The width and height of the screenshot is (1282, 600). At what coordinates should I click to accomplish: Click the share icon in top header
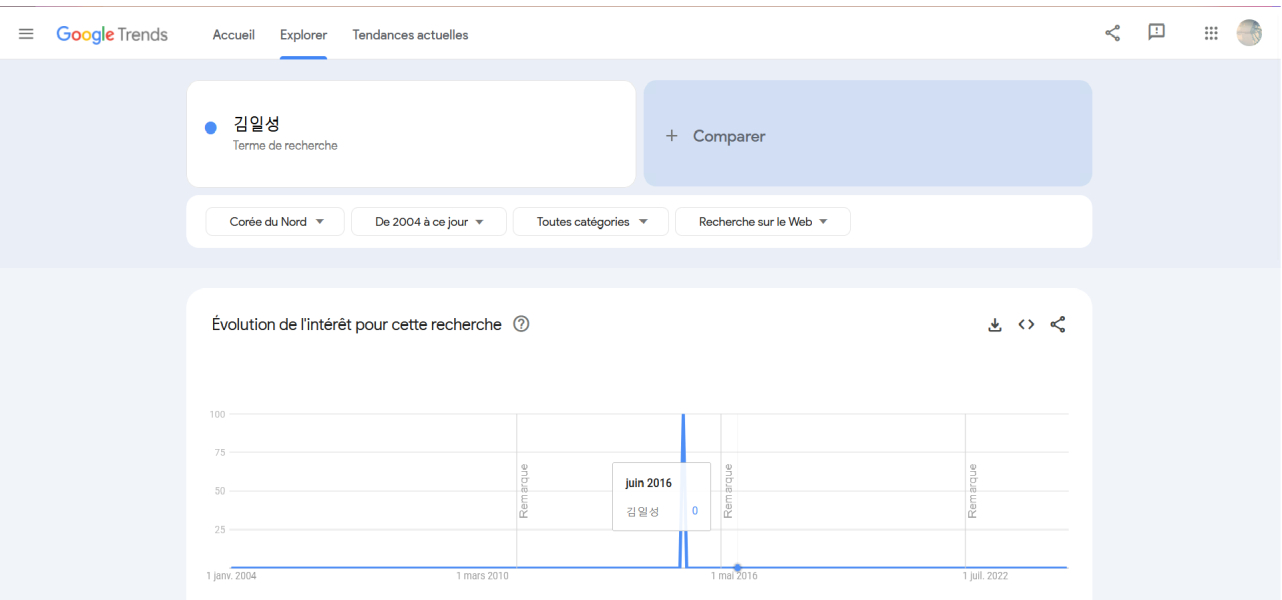pyautogui.click(x=1112, y=33)
